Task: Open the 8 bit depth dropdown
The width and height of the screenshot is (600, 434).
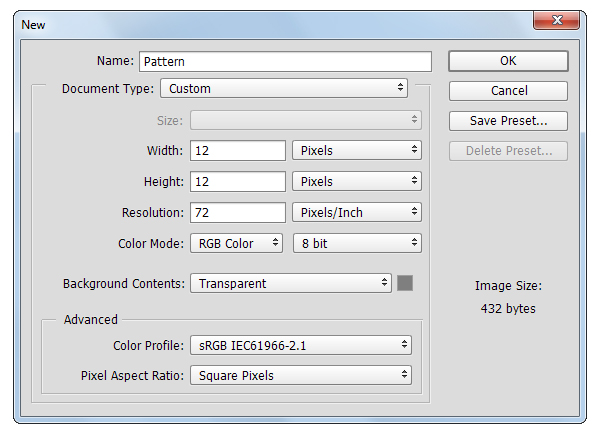Action: [x=357, y=243]
